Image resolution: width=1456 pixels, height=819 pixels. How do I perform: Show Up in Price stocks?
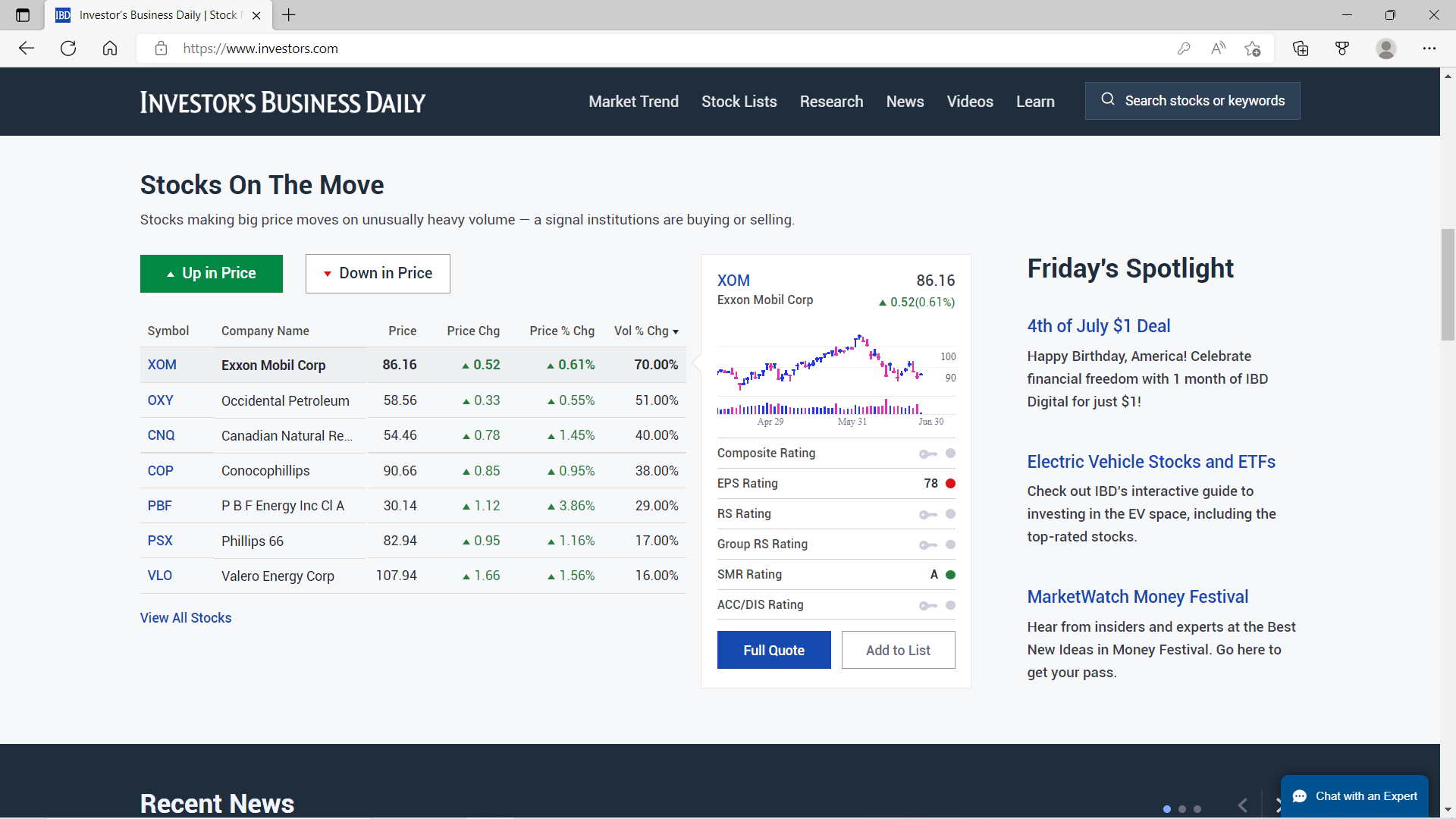pyautogui.click(x=212, y=274)
